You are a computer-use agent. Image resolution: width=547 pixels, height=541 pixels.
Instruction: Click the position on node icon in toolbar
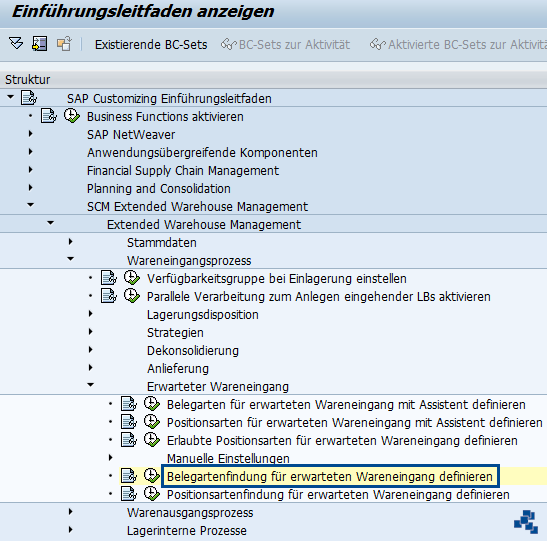pyautogui.click(x=39, y=44)
